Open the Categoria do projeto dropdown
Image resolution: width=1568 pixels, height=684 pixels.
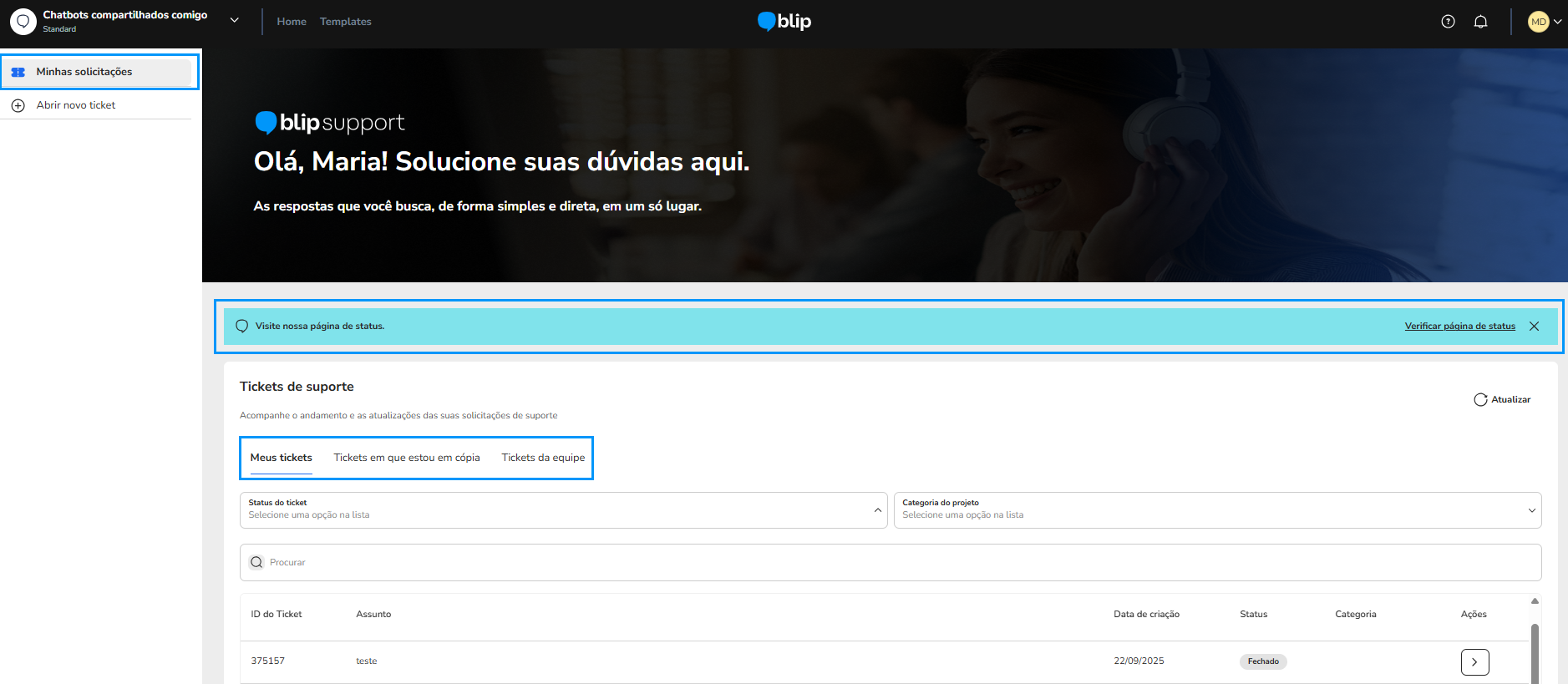(1217, 510)
